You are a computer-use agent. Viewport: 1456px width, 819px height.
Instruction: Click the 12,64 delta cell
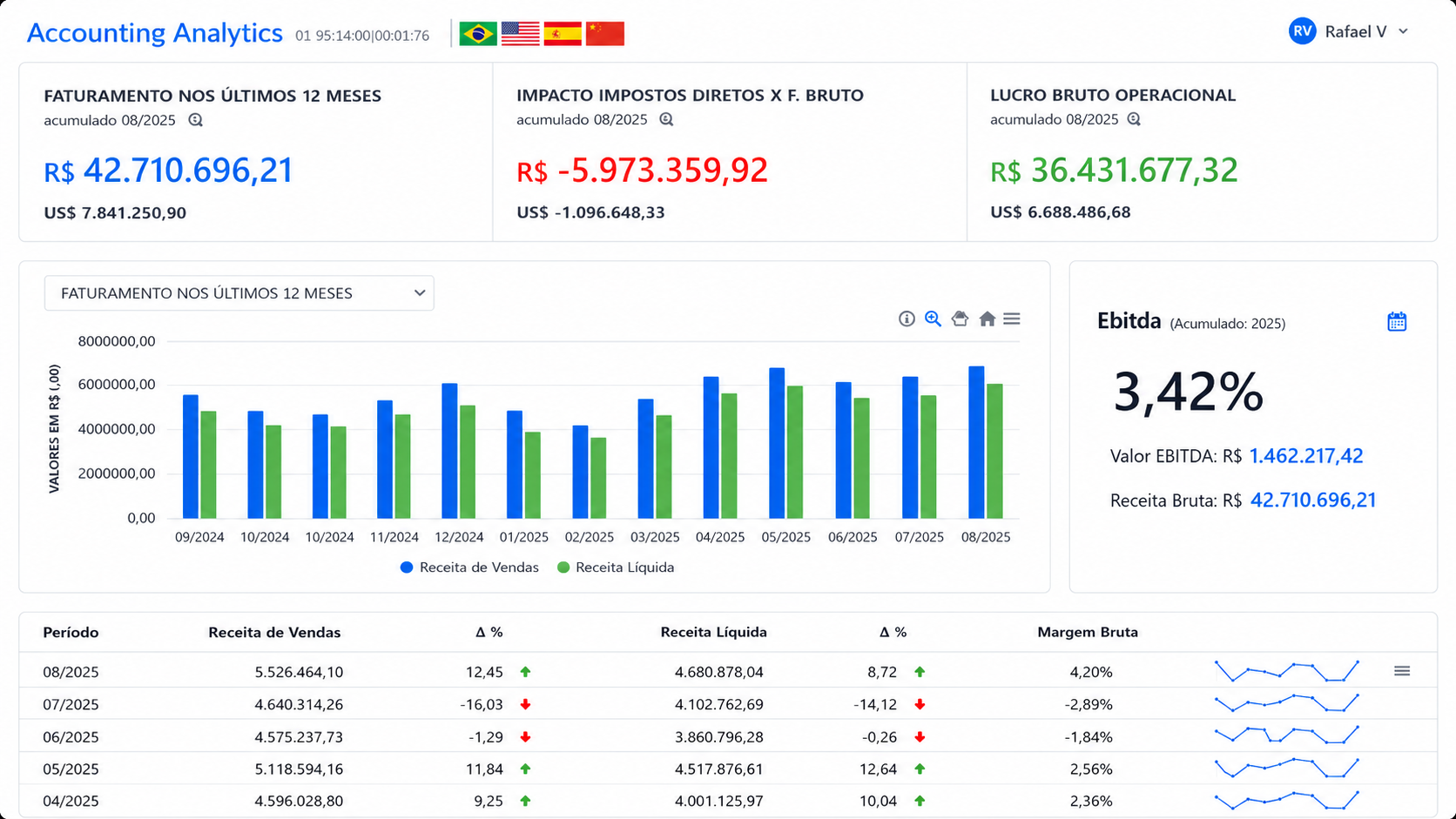tap(878, 769)
